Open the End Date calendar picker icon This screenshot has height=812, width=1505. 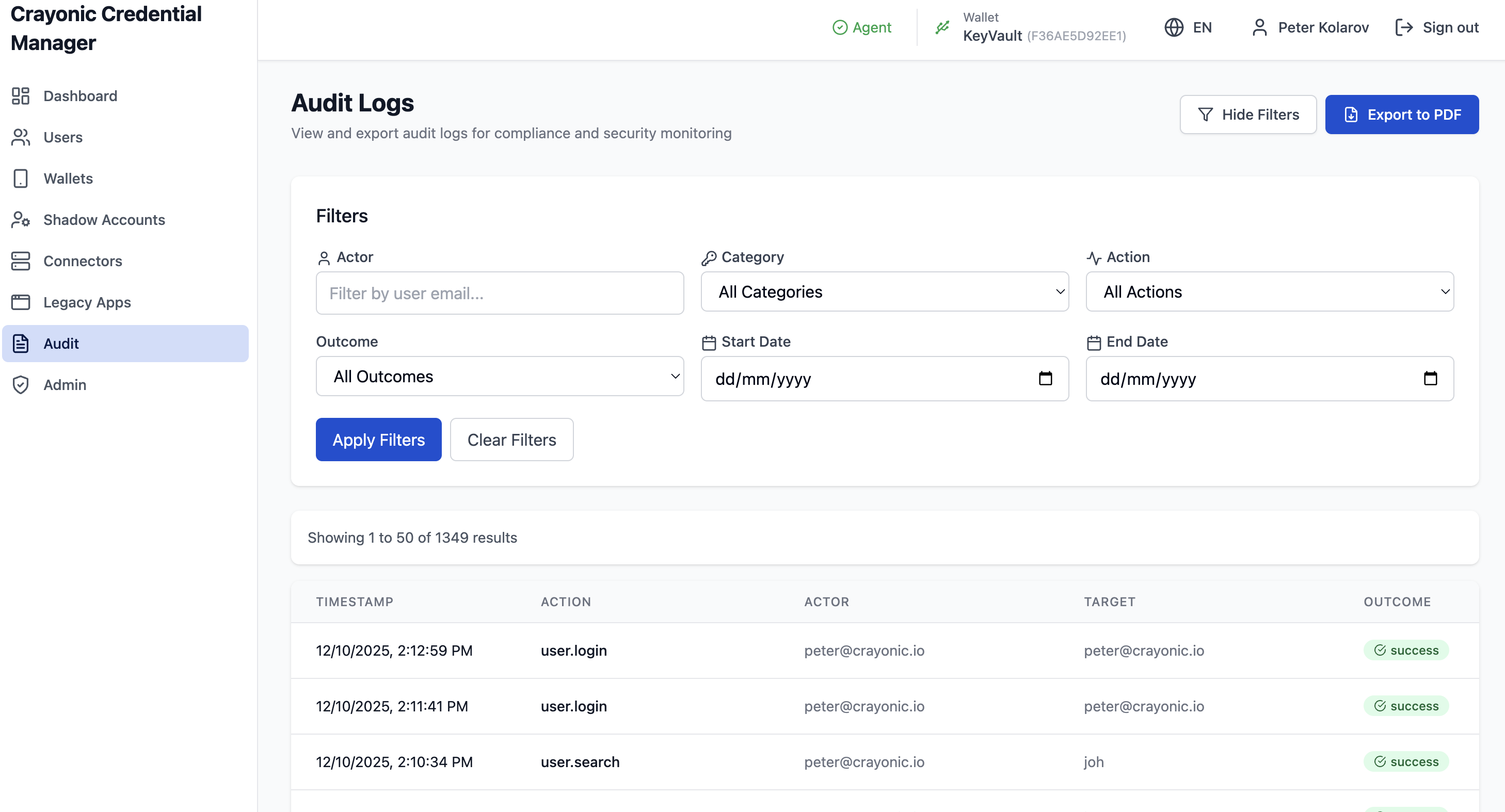click(1430, 379)
